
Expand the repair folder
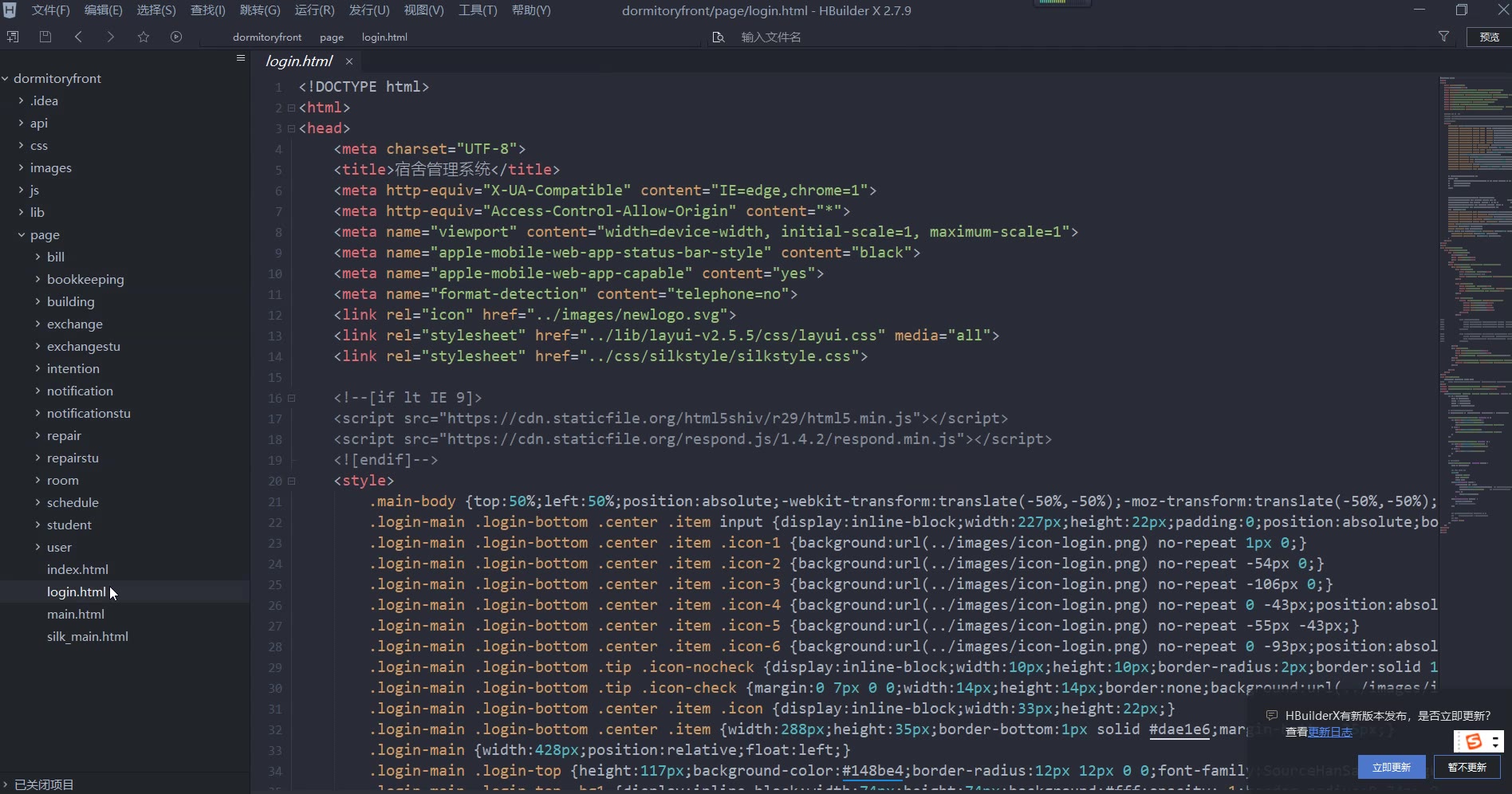click(38, 435)
